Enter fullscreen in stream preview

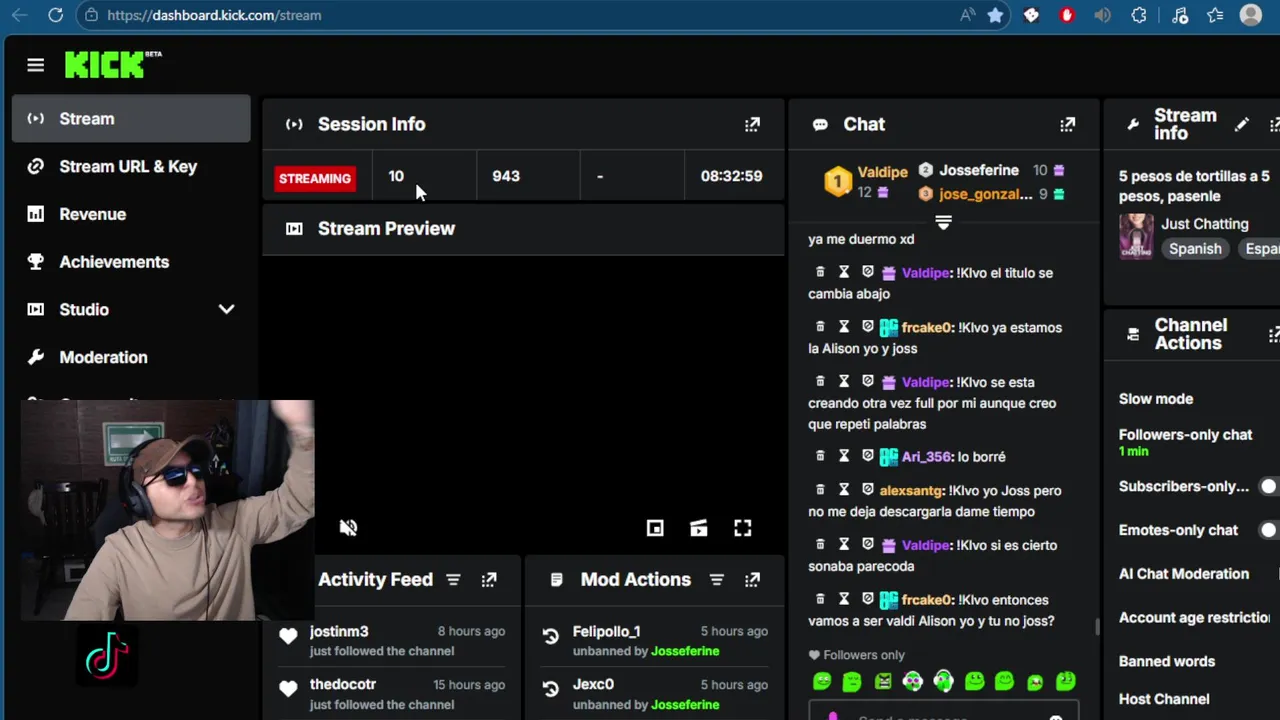pyautogui.click(x=743, y=528)
